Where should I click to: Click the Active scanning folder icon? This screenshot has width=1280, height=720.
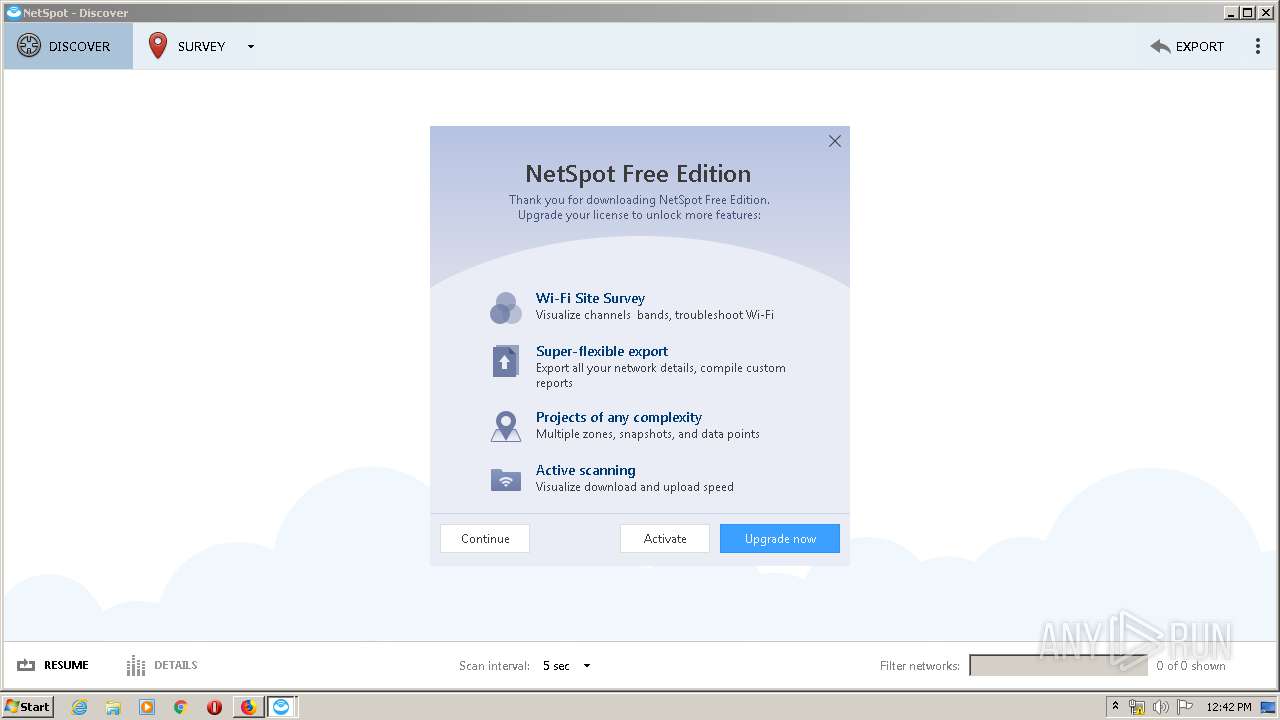506,480
